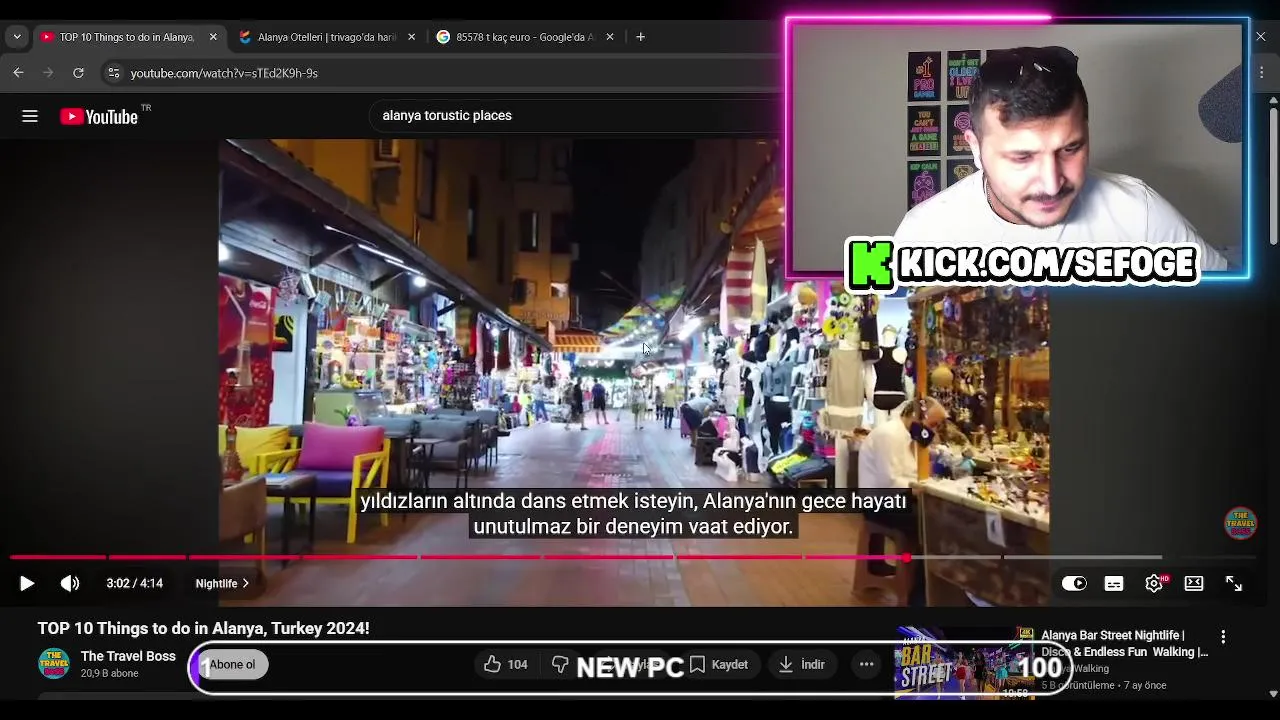
Task: Open player settings gear icon
Action: click(x=1154, y=583)
